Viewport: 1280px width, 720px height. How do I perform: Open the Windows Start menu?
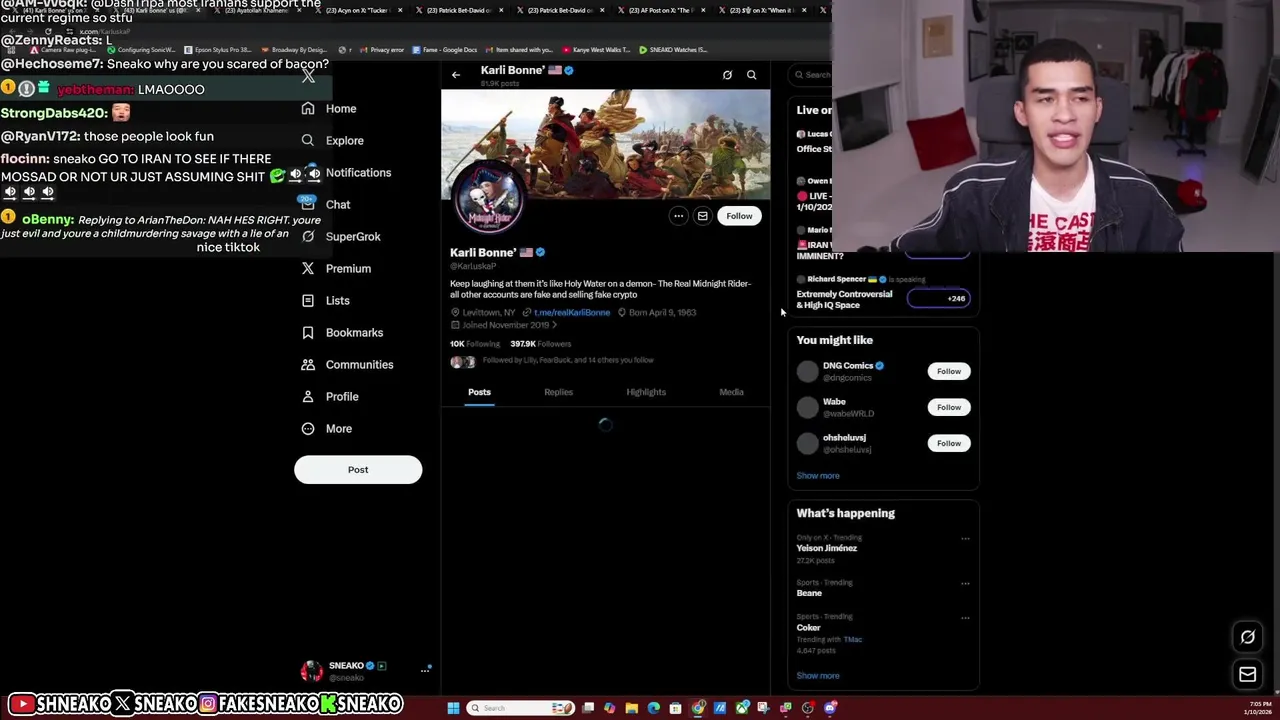pos(453,708)
